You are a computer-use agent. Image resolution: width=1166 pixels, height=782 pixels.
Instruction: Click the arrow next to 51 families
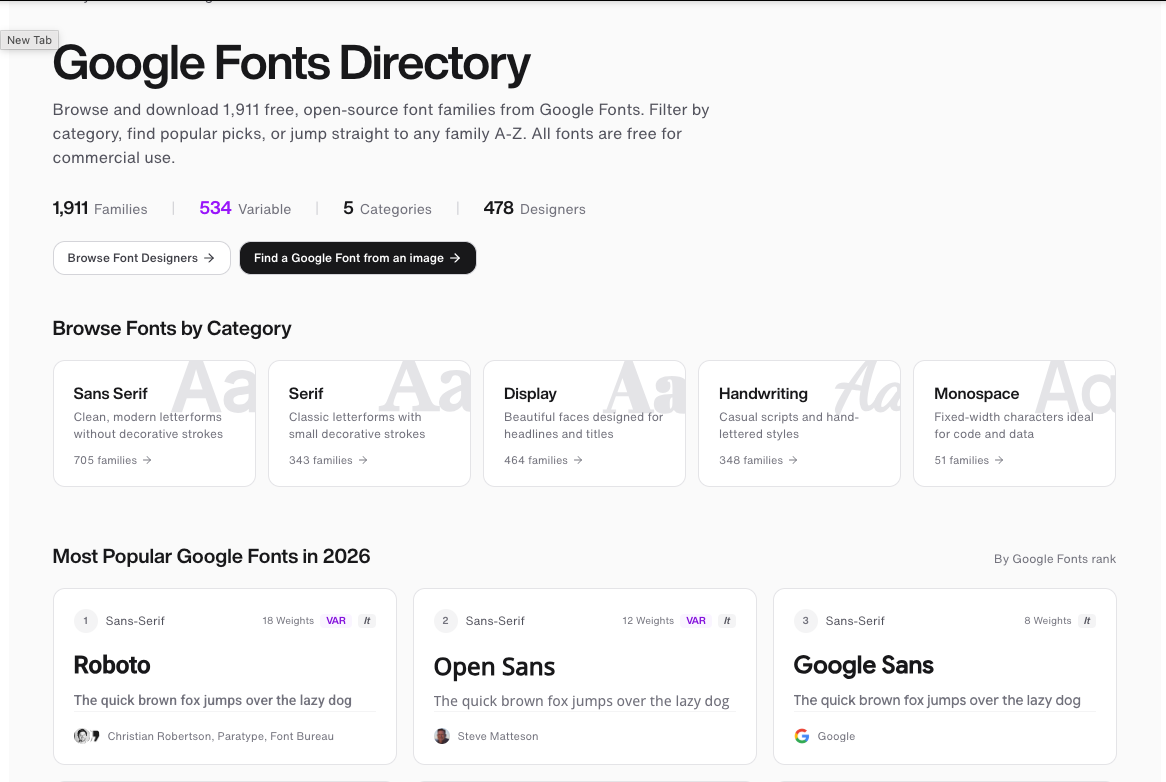click(999, 460)
